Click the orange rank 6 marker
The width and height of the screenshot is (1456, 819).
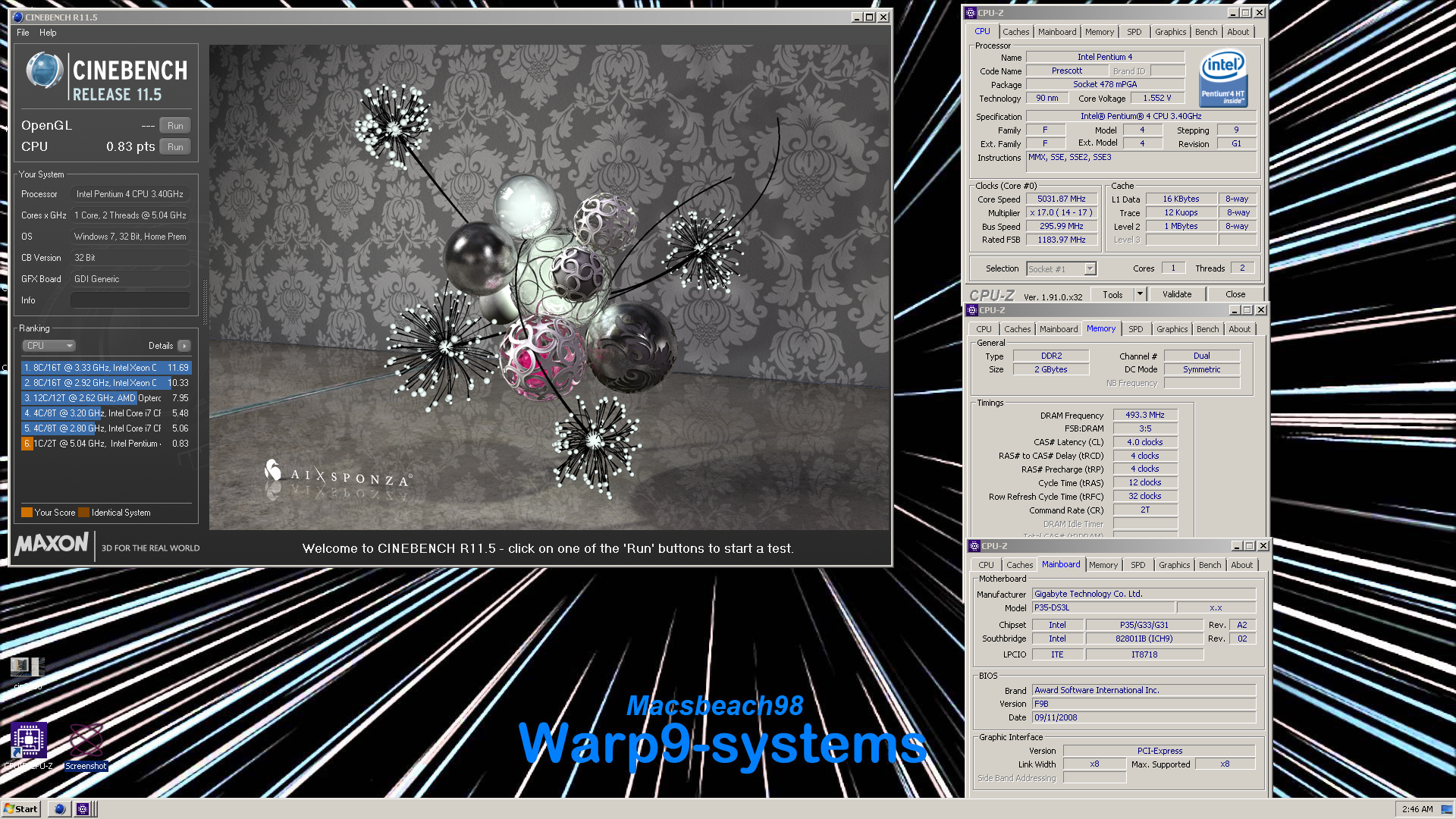click(x=27, y=444)
